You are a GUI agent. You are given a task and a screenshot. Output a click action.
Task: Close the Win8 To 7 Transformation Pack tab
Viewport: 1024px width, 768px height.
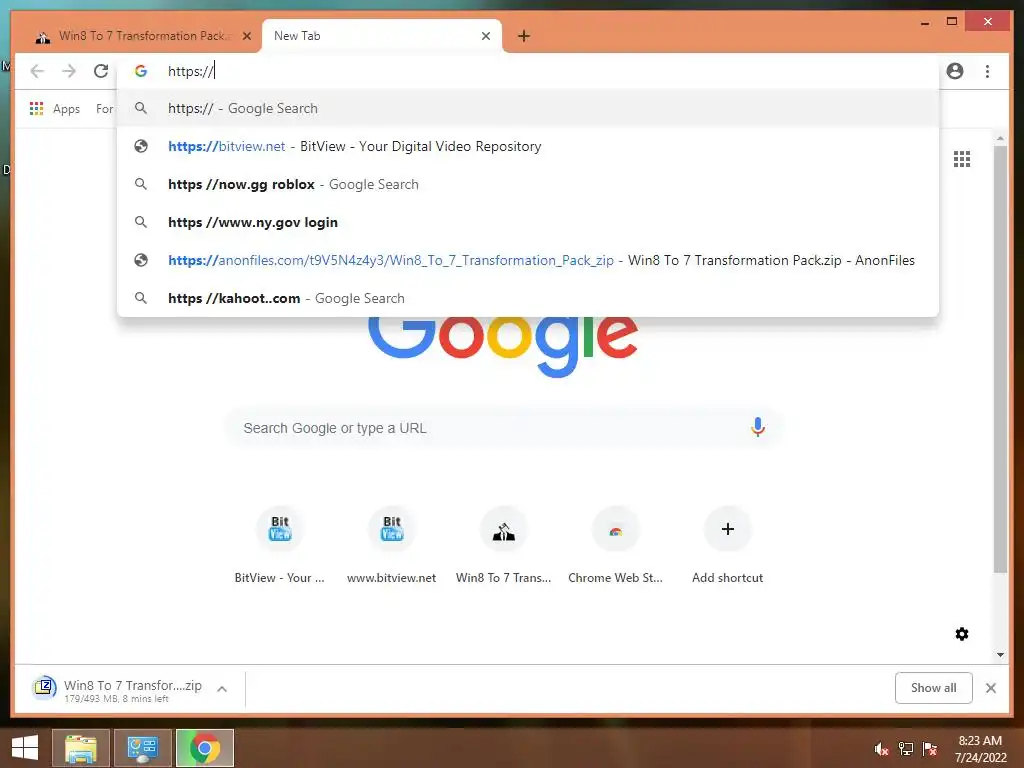point(247,36)
